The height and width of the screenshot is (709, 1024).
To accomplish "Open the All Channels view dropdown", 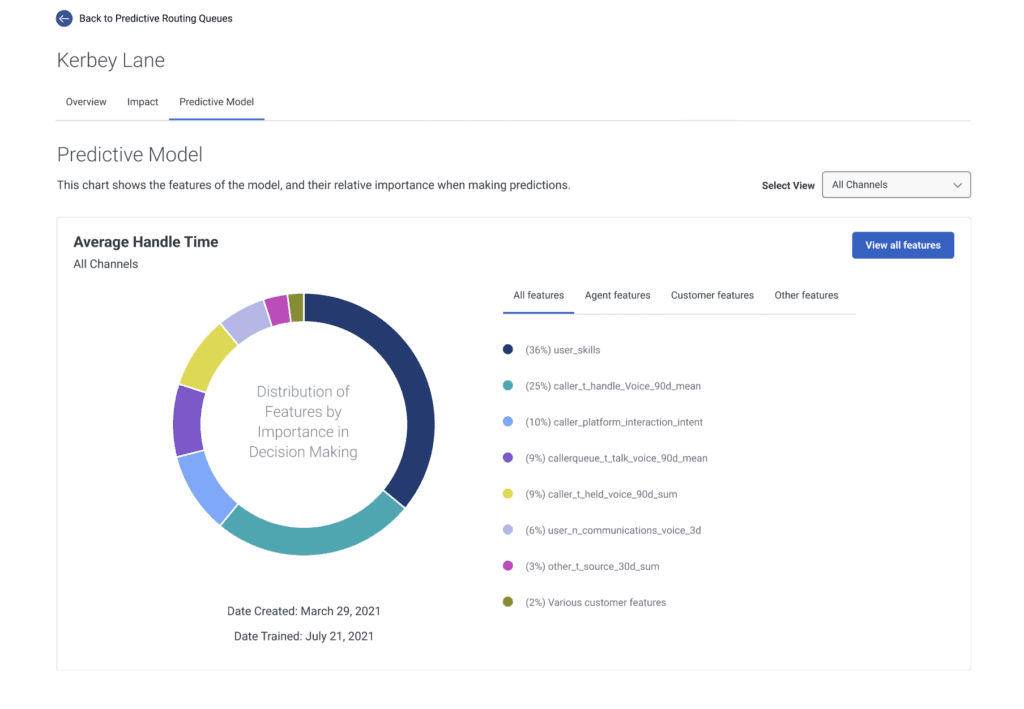I will coord(895,185).
